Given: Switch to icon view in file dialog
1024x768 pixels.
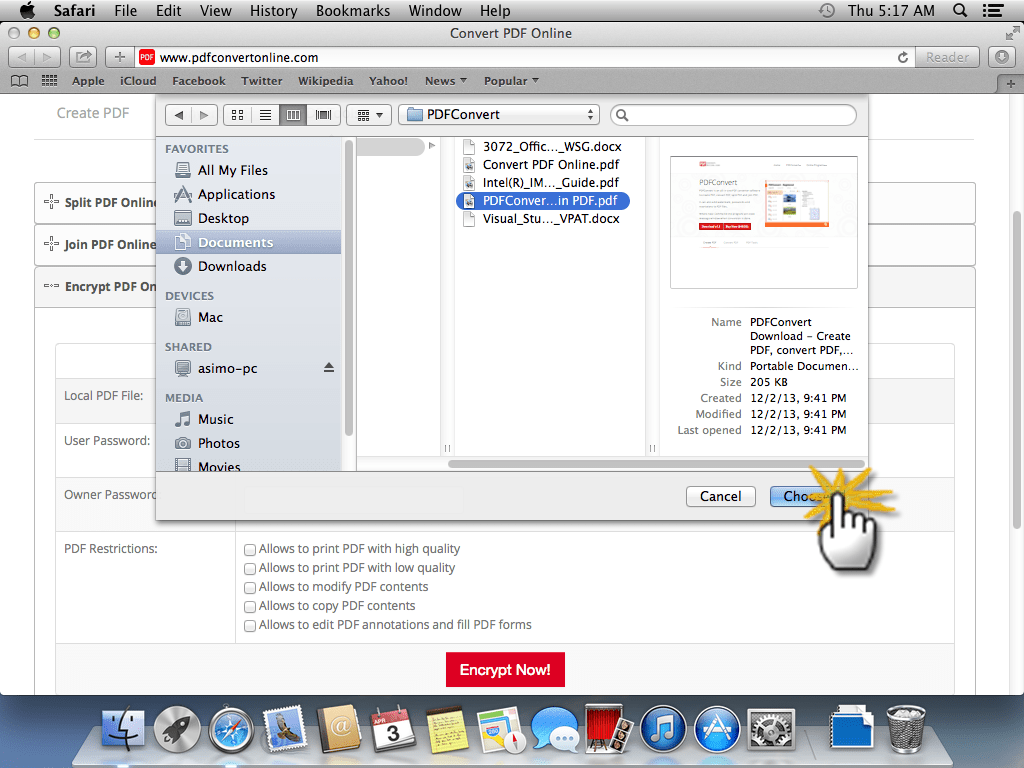Looking at the screenshot, I should pos(237,114).
